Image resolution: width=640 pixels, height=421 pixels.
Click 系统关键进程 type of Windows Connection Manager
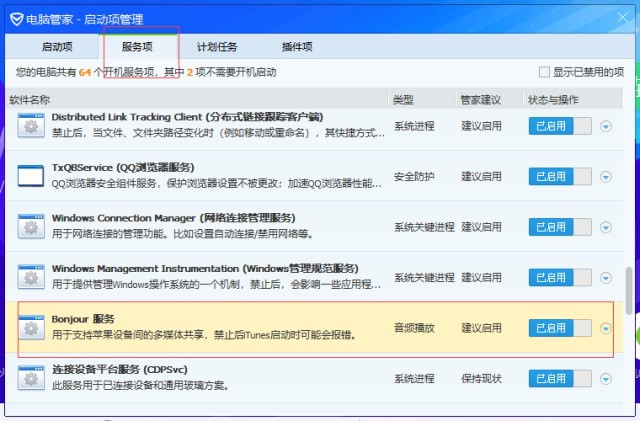click(424, 227)
